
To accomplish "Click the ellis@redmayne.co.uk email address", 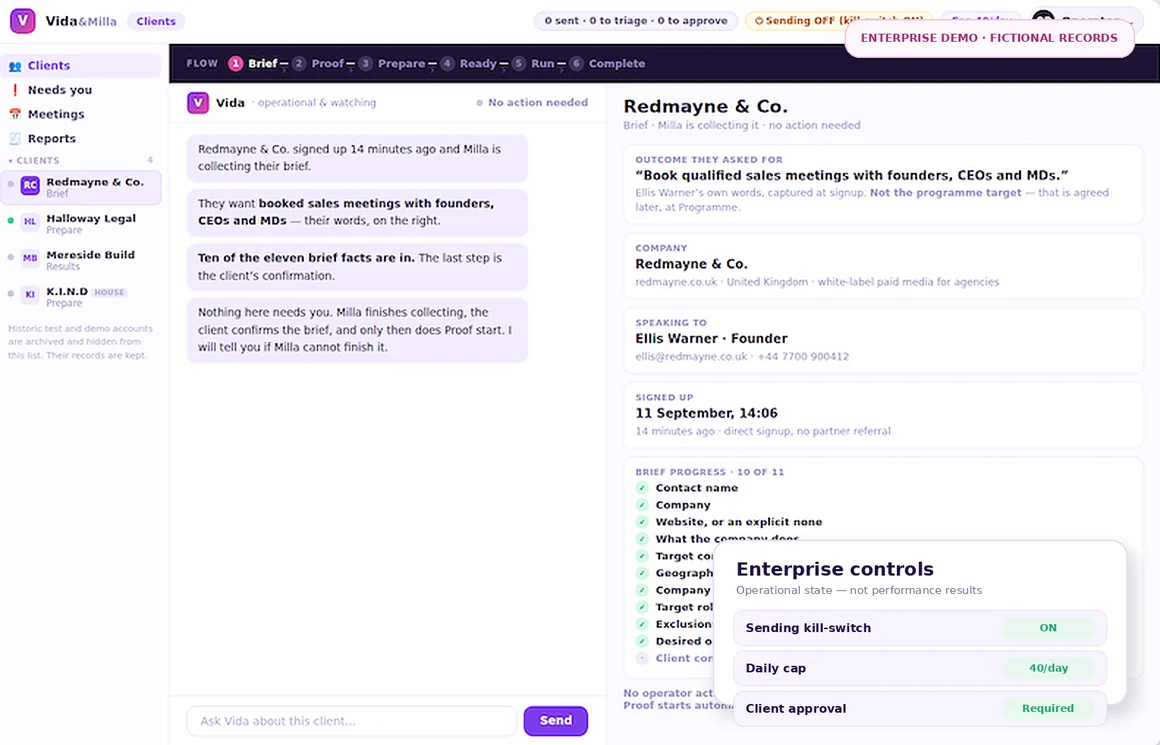I will (x=691, y=357).
